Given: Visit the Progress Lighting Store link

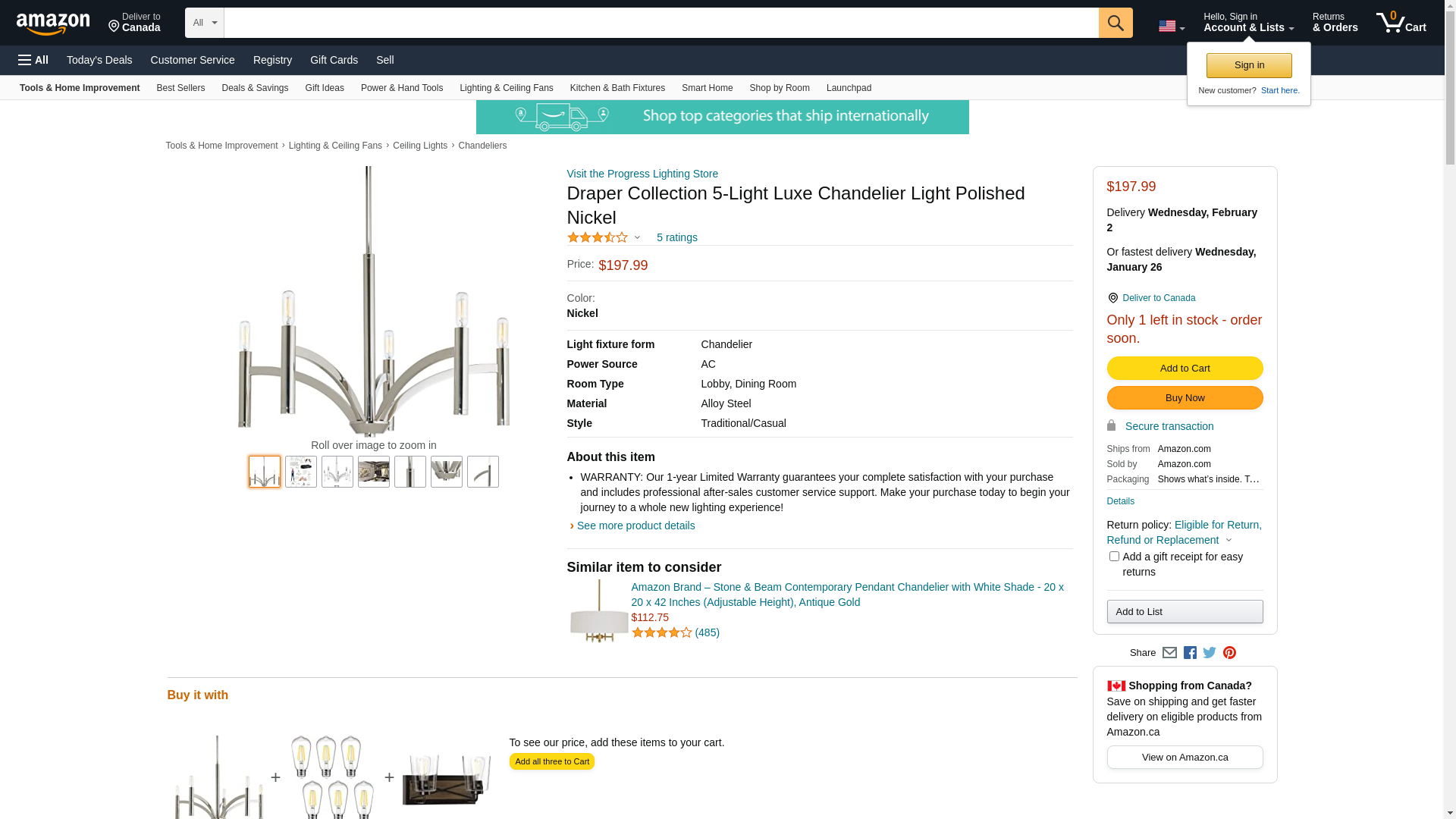Looking at the screenshot, I should point(642,174).
